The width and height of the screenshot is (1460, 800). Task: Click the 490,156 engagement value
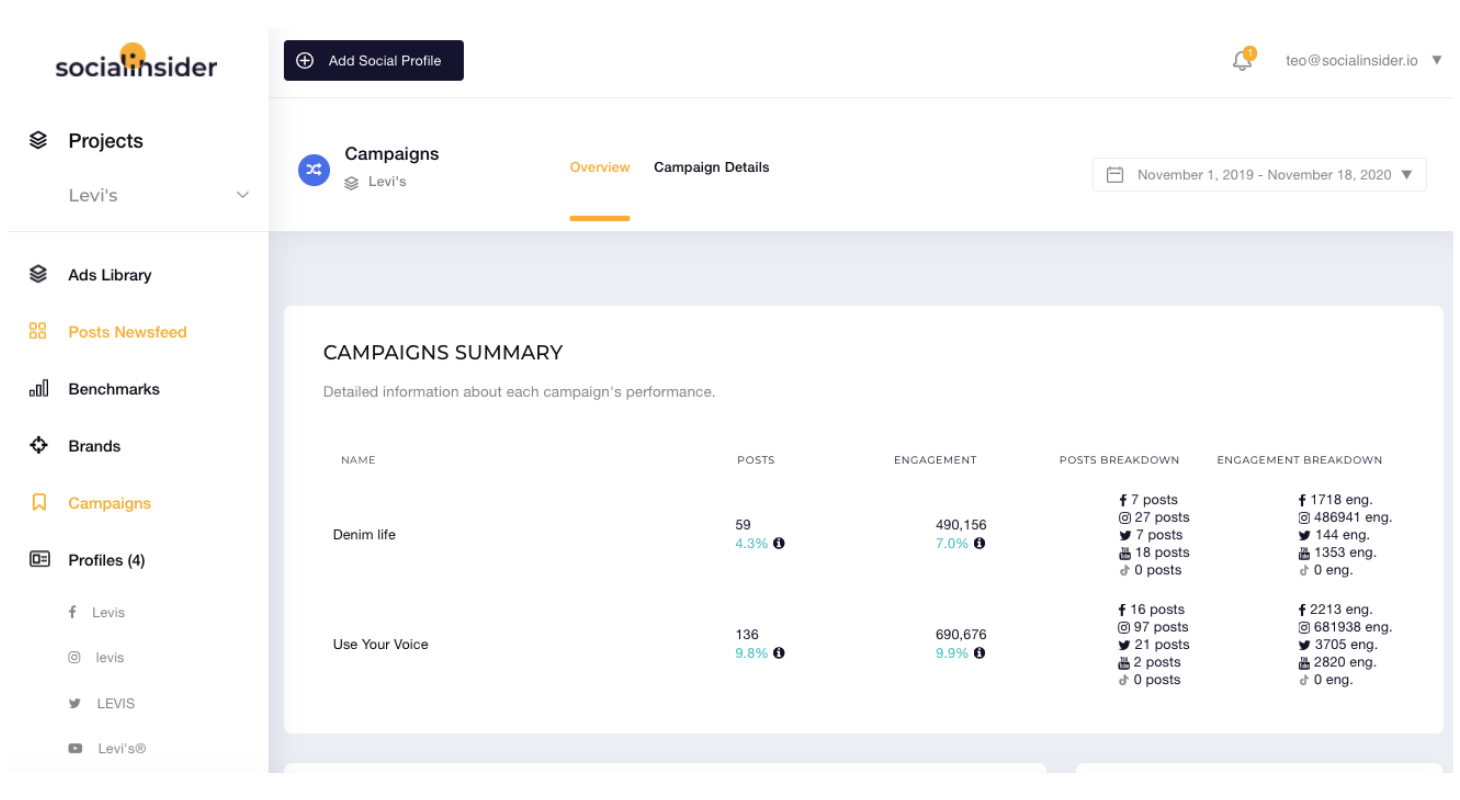pos(961,524)
